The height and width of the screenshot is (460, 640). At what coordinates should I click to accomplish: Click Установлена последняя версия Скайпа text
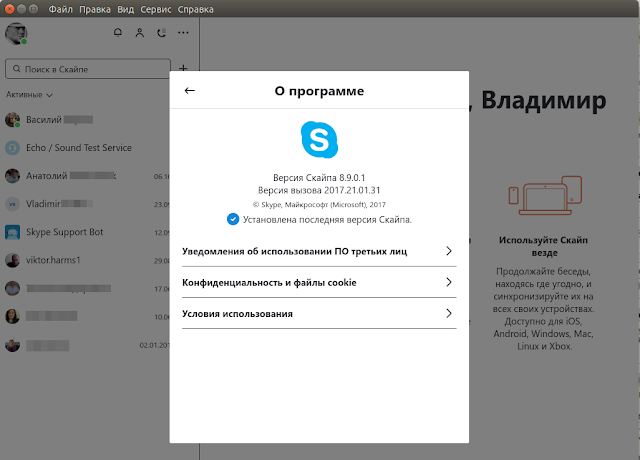pos(327,220)
